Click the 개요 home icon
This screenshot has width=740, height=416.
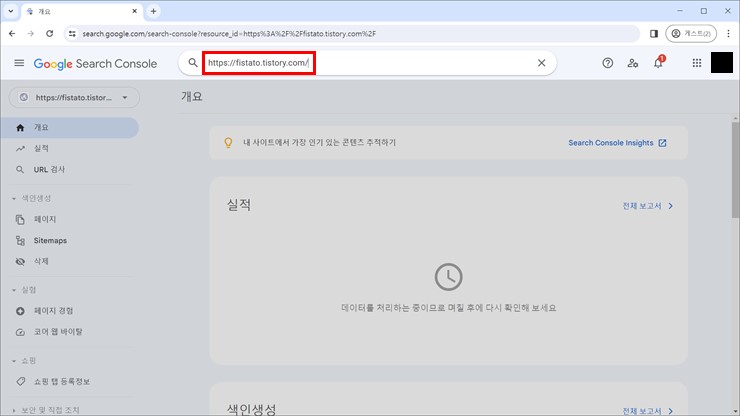pos(20,128)
